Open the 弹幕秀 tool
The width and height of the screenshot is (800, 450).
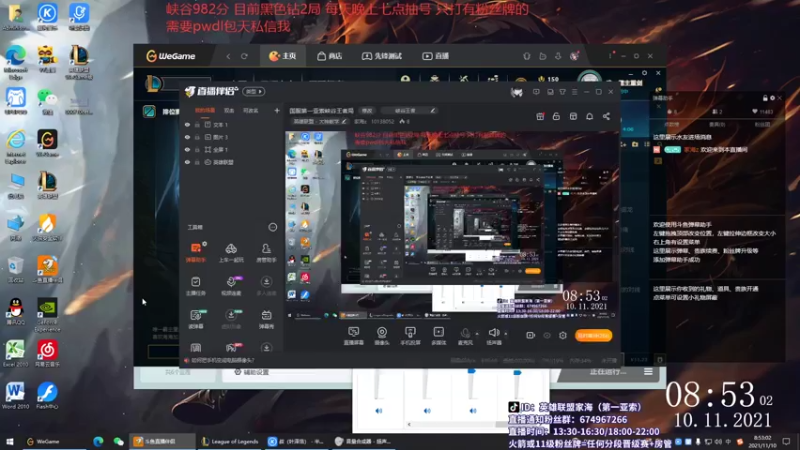266,319
